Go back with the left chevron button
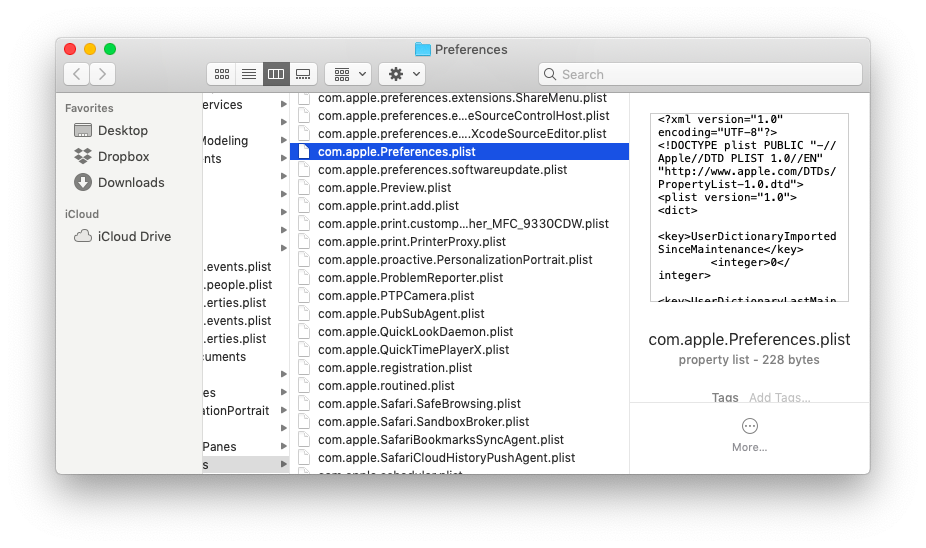Image resolution: width=926 pixels, height=548 pixels. pyautogui.click(x=77, y=74)
